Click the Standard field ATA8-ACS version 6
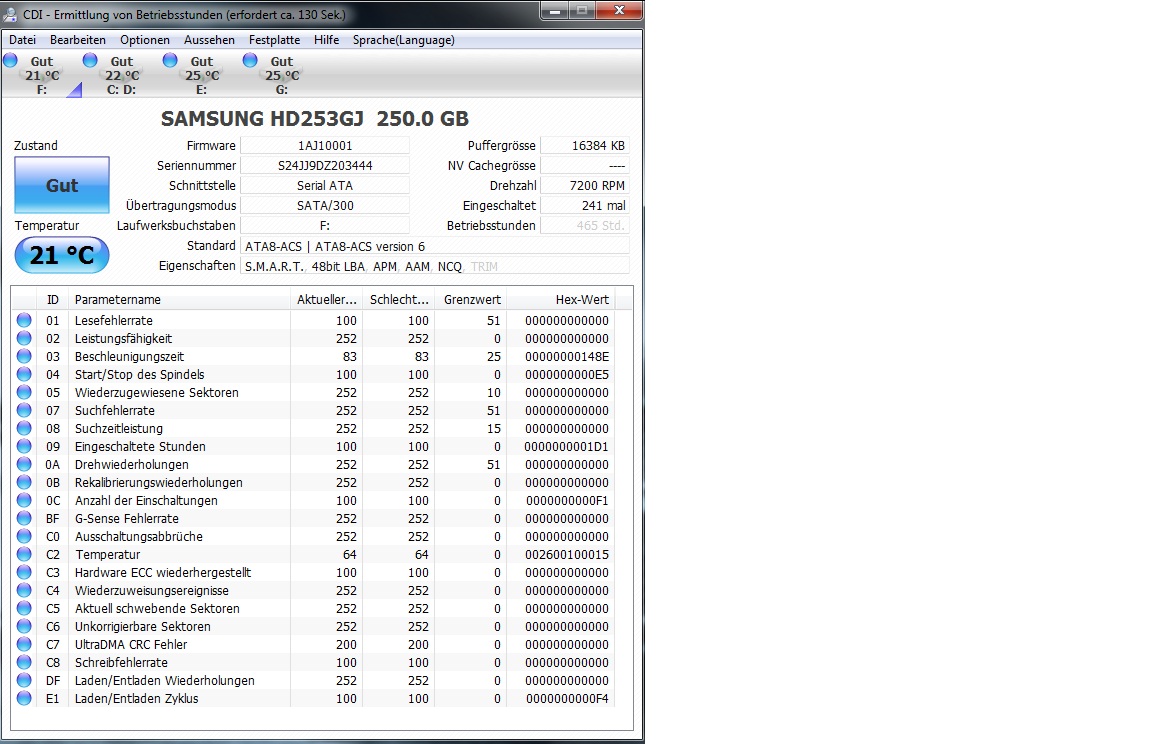 435,246
